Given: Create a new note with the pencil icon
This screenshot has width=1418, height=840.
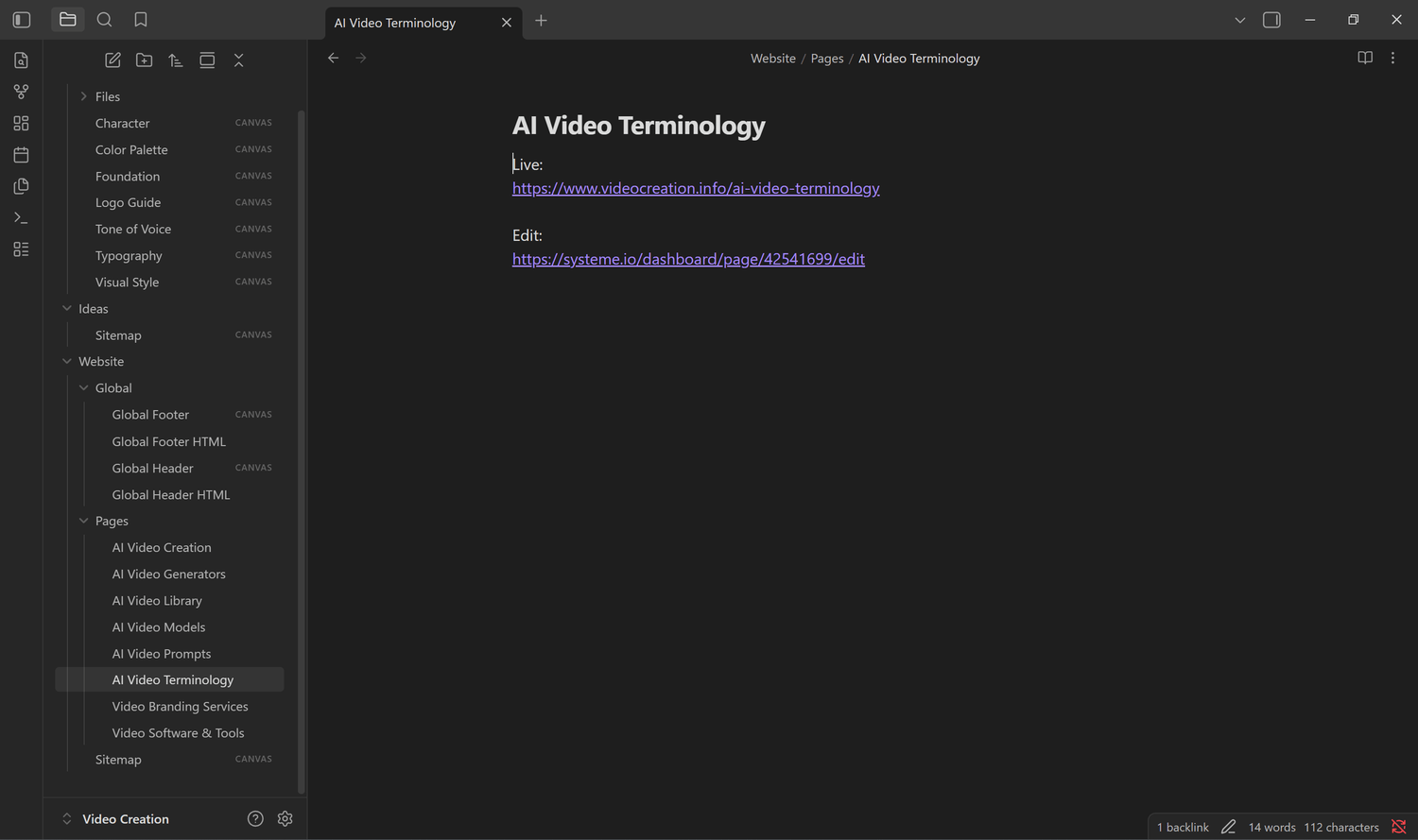Looking at the screenshot, I should [112, 60].
